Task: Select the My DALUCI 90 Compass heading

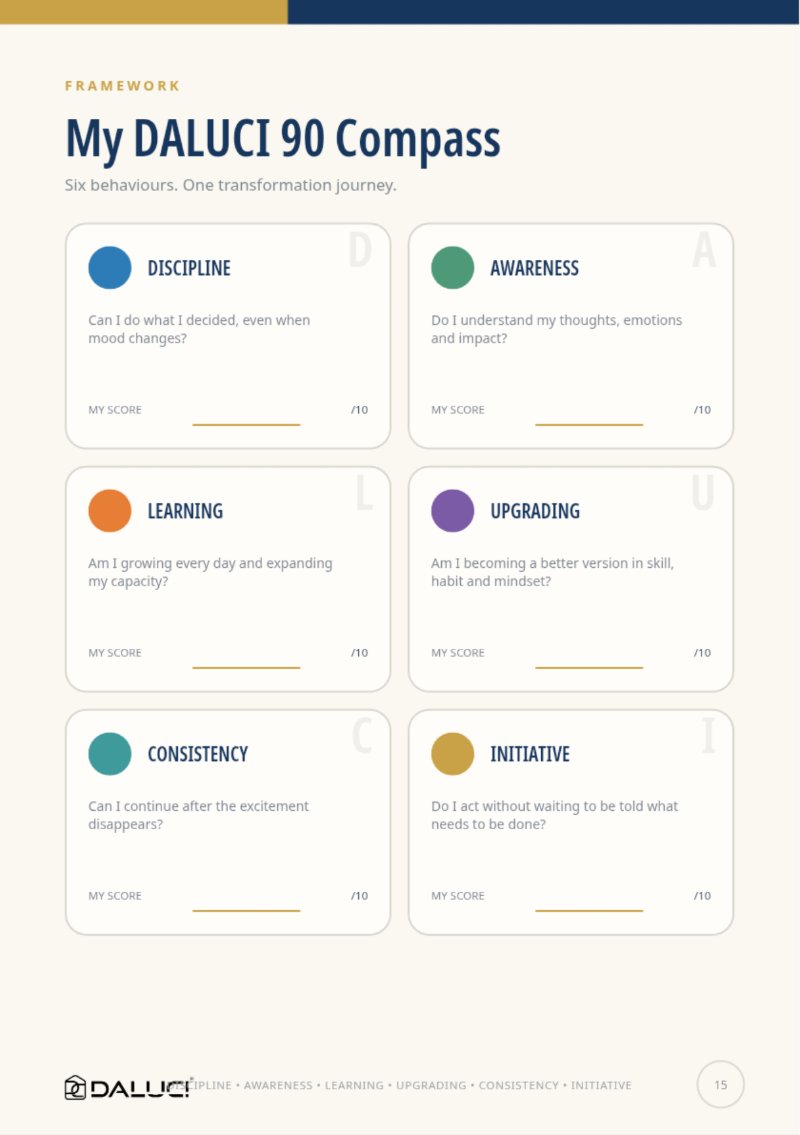Action: tap(283, 139)
